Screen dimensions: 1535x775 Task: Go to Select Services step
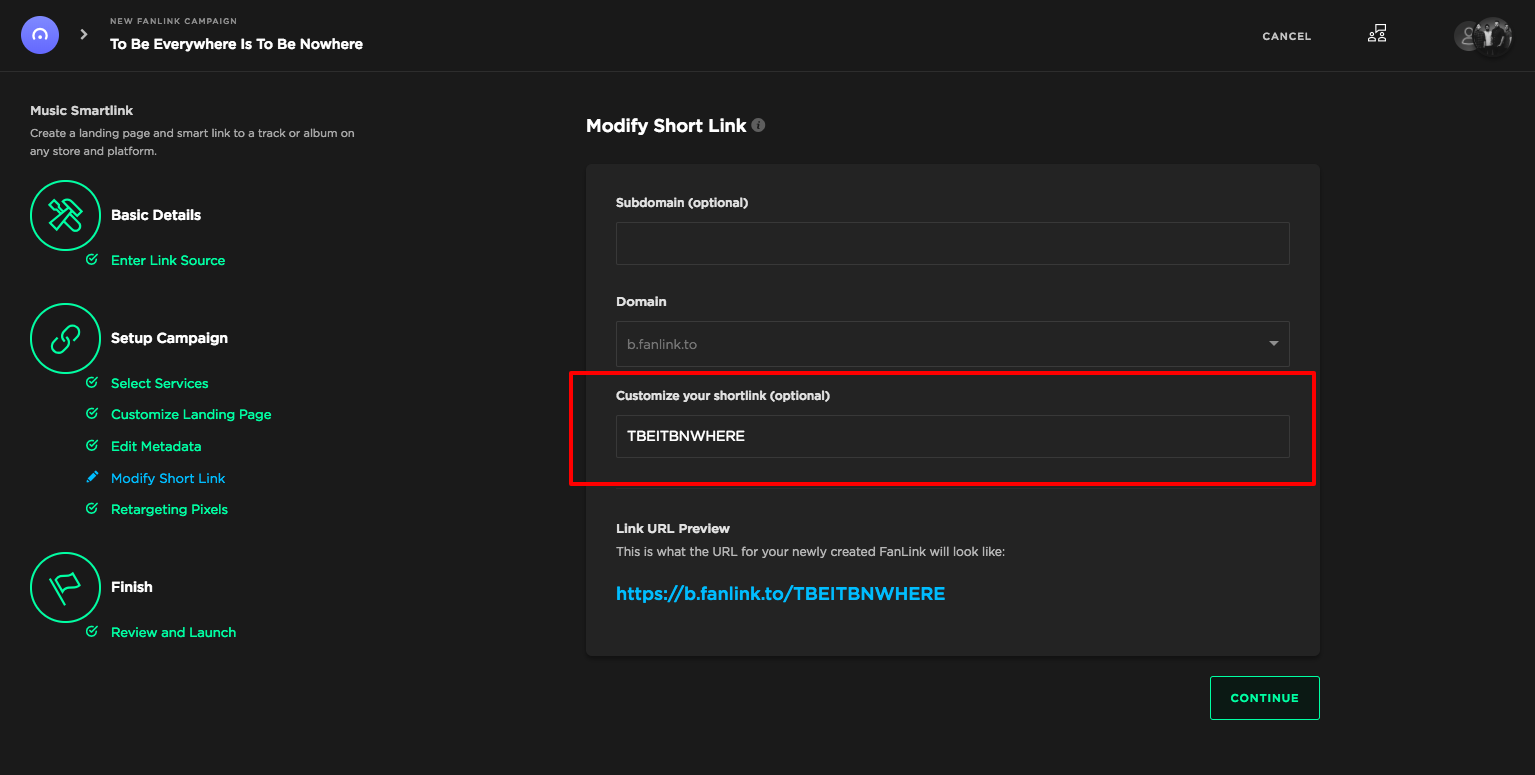pyautogui.click(x=160, y=383)
